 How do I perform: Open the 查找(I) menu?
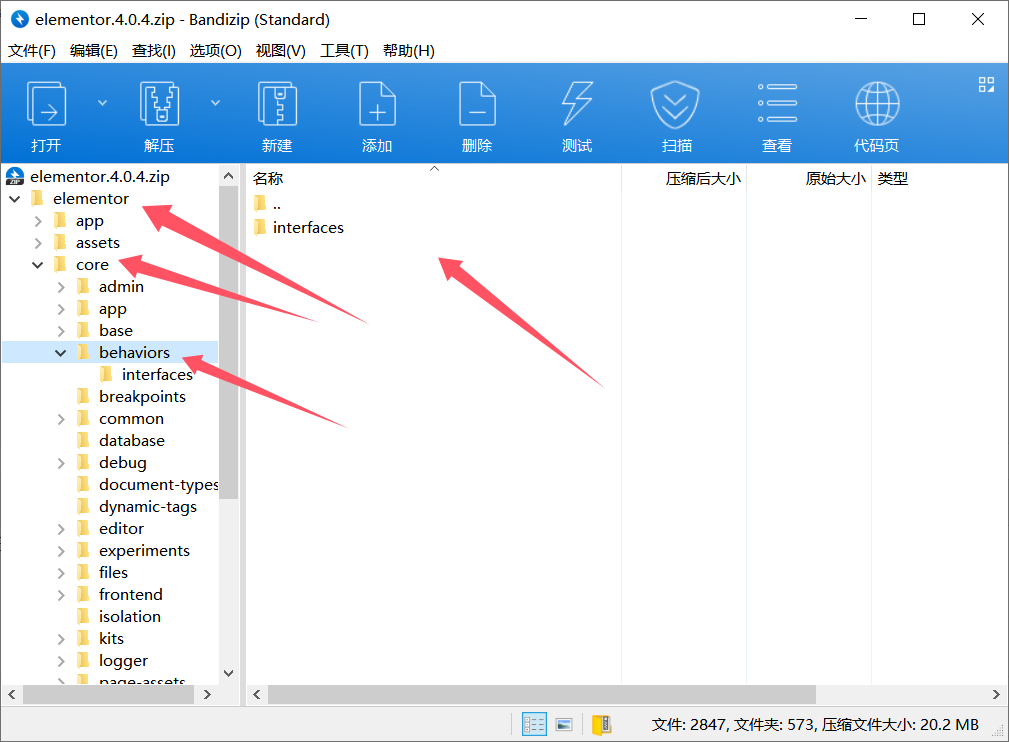(154, 51)
